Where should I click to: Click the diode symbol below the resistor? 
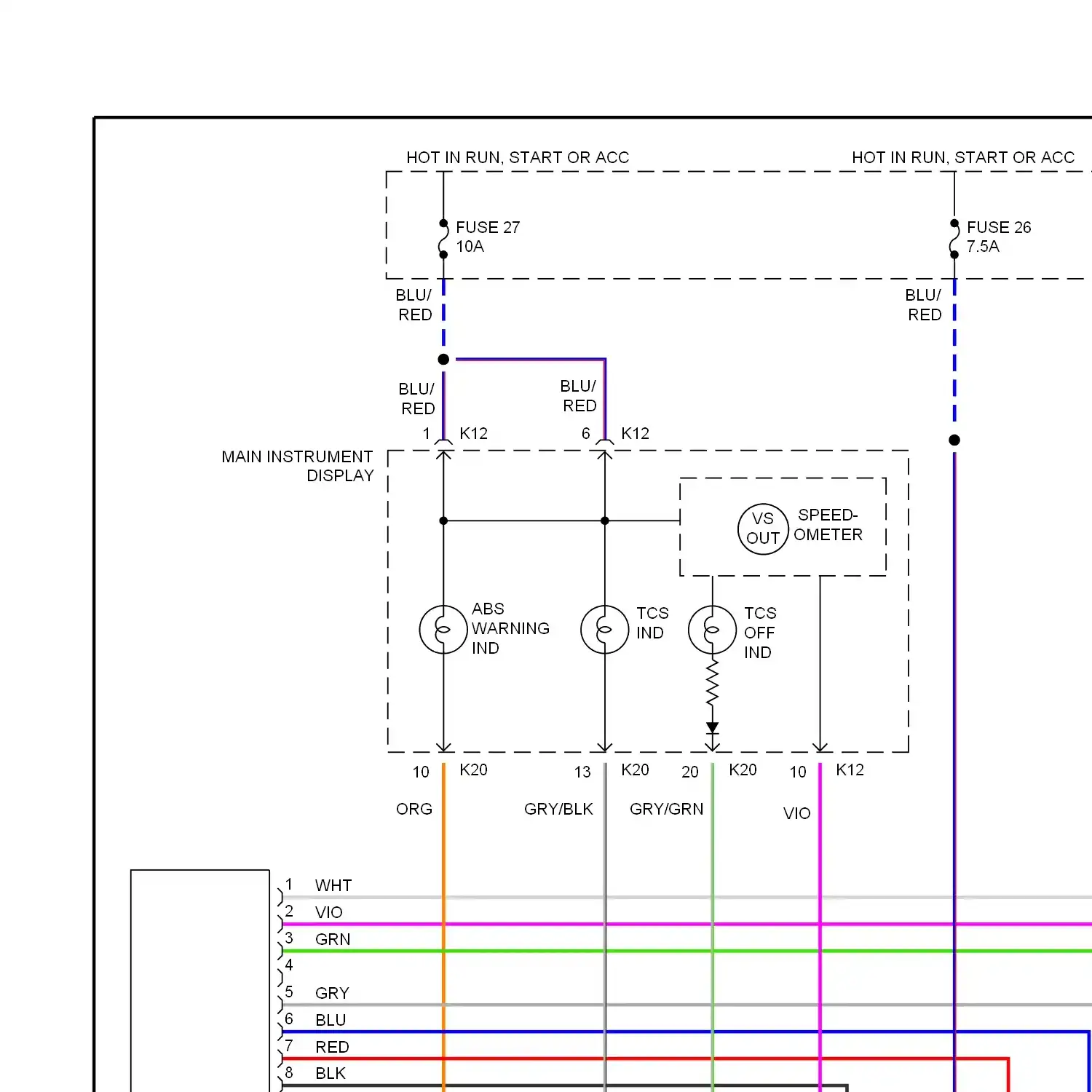pyautogui.click(x=712, y=728)
